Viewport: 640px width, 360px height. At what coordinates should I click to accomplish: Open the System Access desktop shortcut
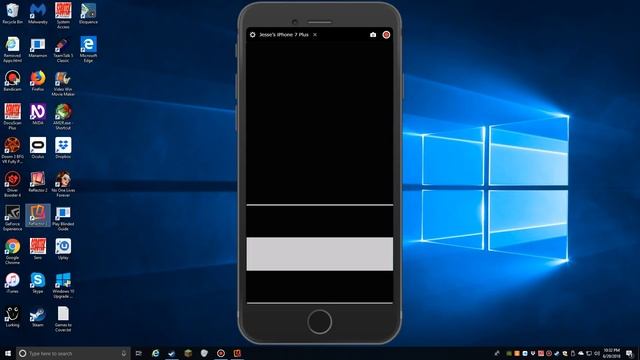pyautogui.click(x=63, y=16)
